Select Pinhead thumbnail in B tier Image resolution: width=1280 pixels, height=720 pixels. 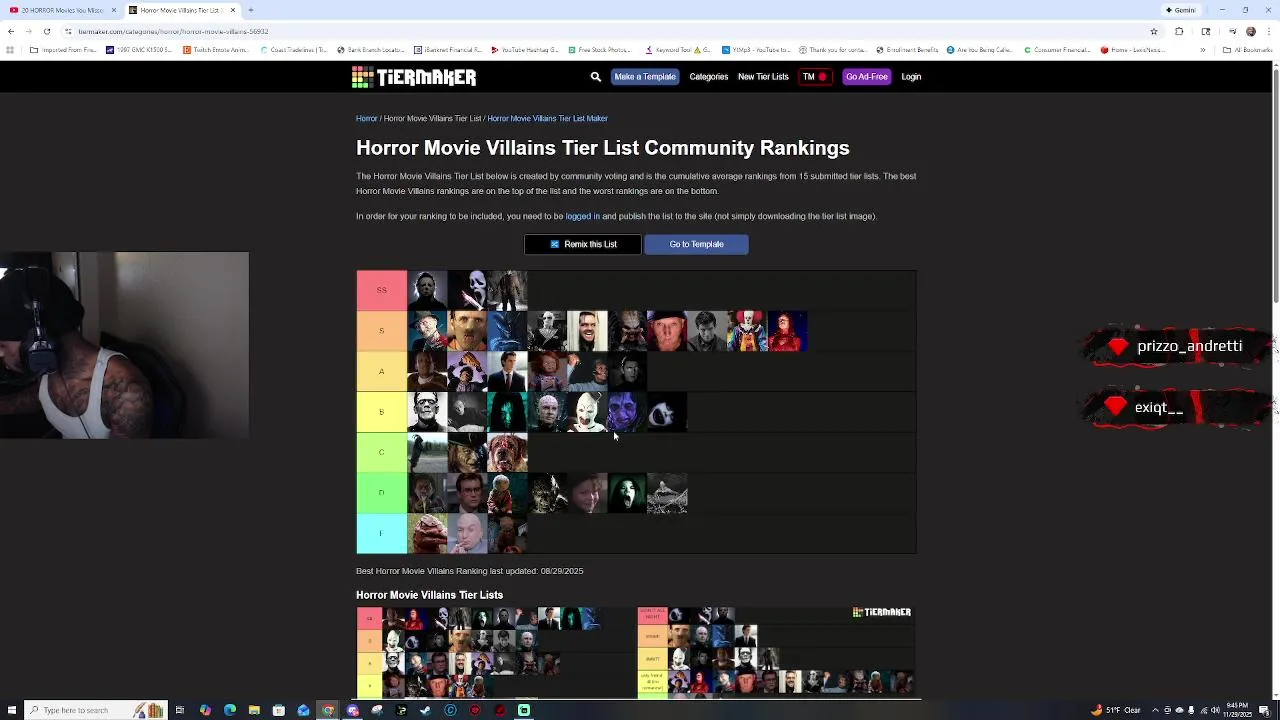[x=547, y=412]
